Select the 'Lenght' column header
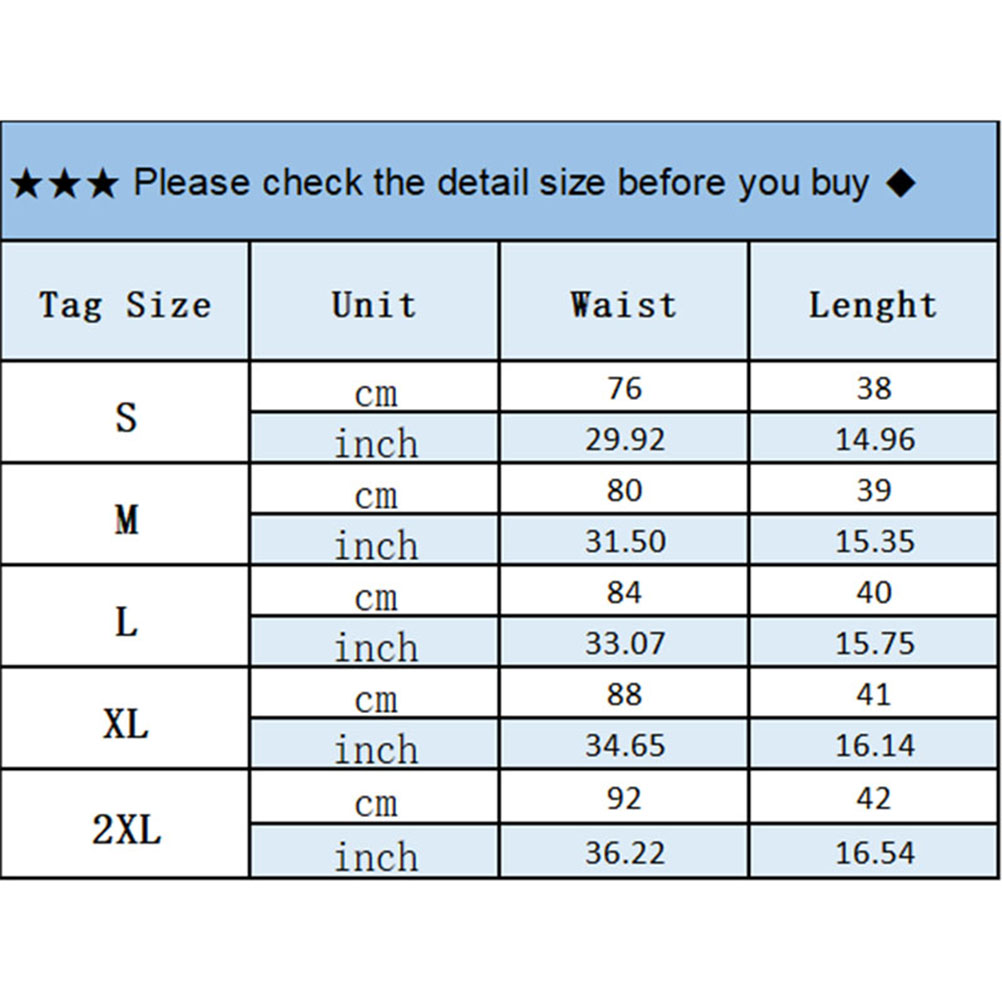 click(x=873, y=304)
